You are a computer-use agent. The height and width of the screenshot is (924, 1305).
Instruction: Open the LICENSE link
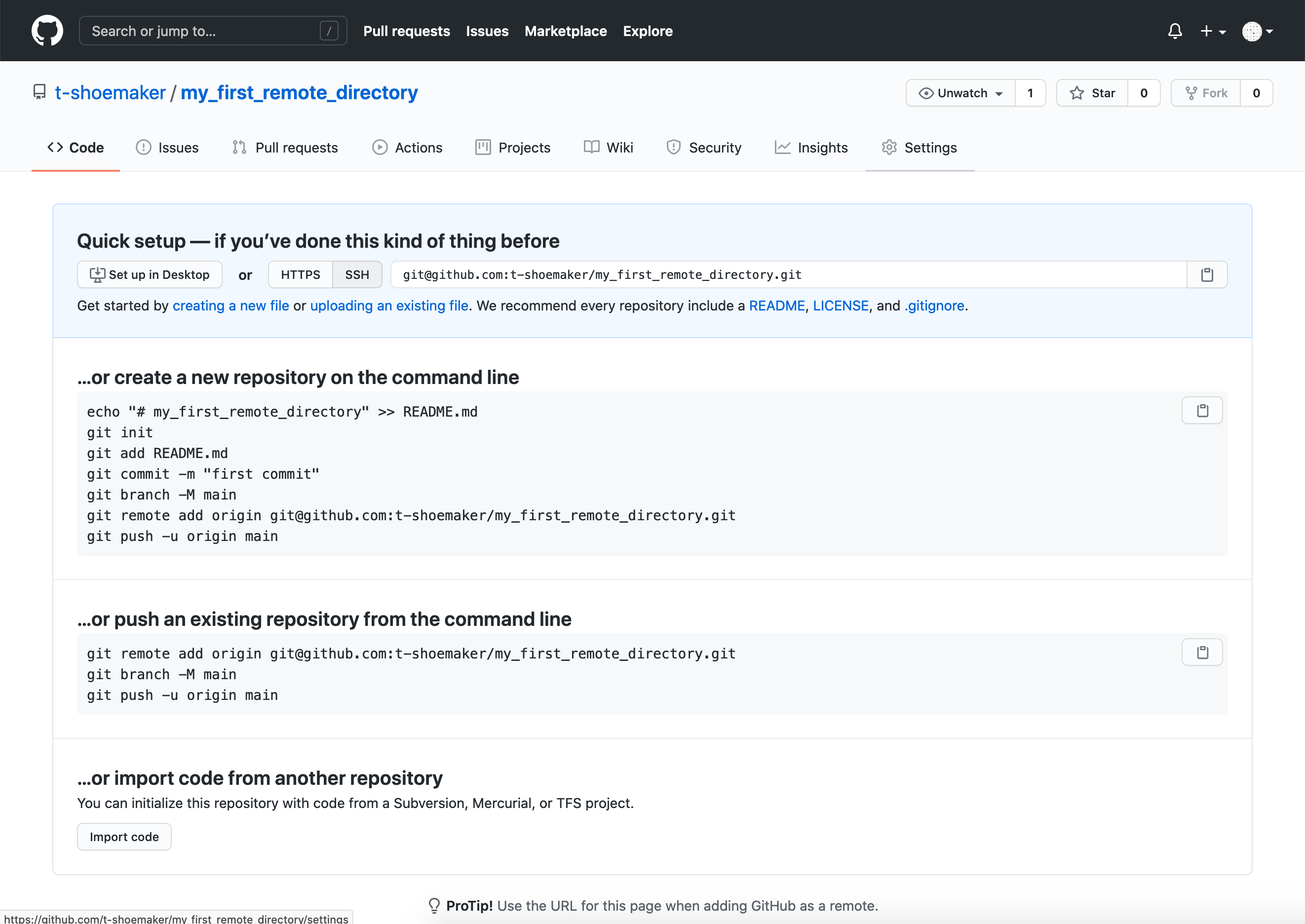(x=841, y=306)
